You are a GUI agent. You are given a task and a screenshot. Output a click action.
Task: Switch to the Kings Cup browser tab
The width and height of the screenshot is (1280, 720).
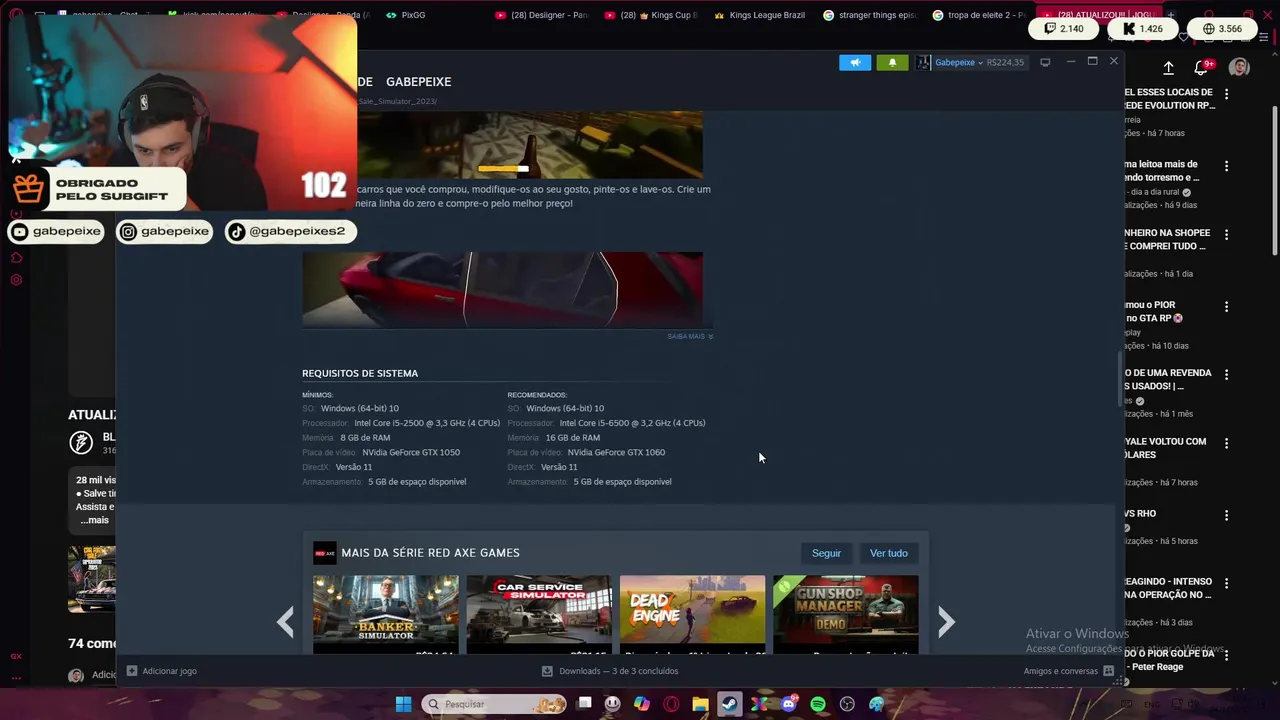[651, 15]
